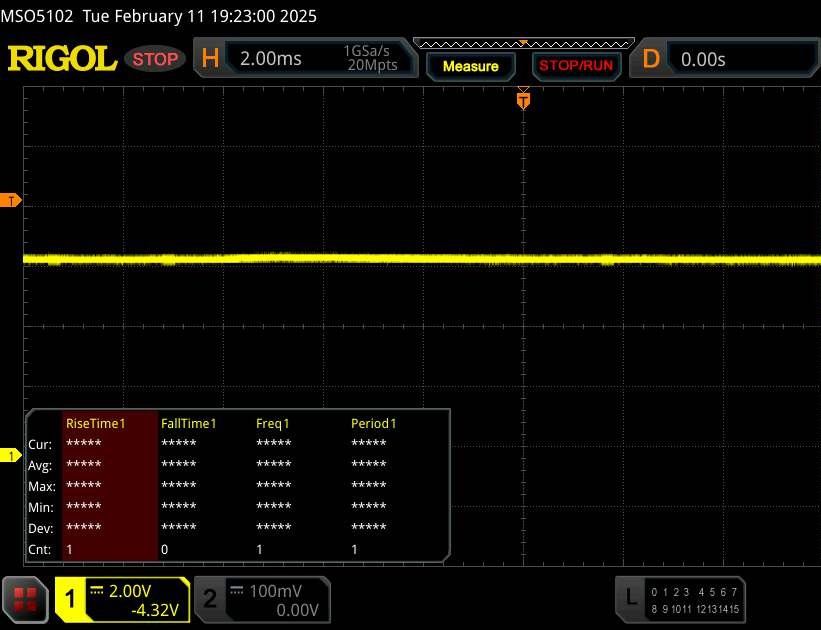
Task: Click the yellow channel 1 ground marker
Action: point(11,456)
